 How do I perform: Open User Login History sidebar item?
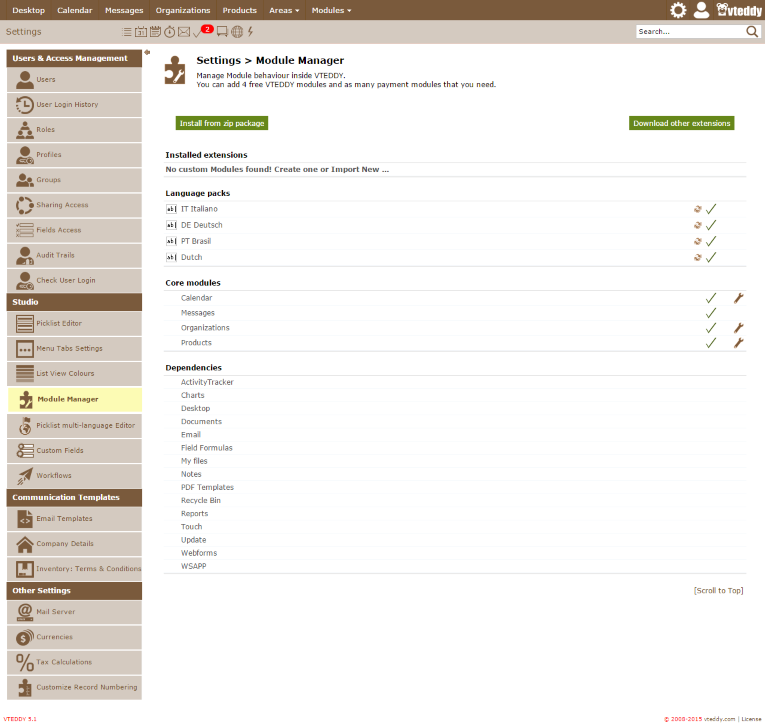pos(75,105)
